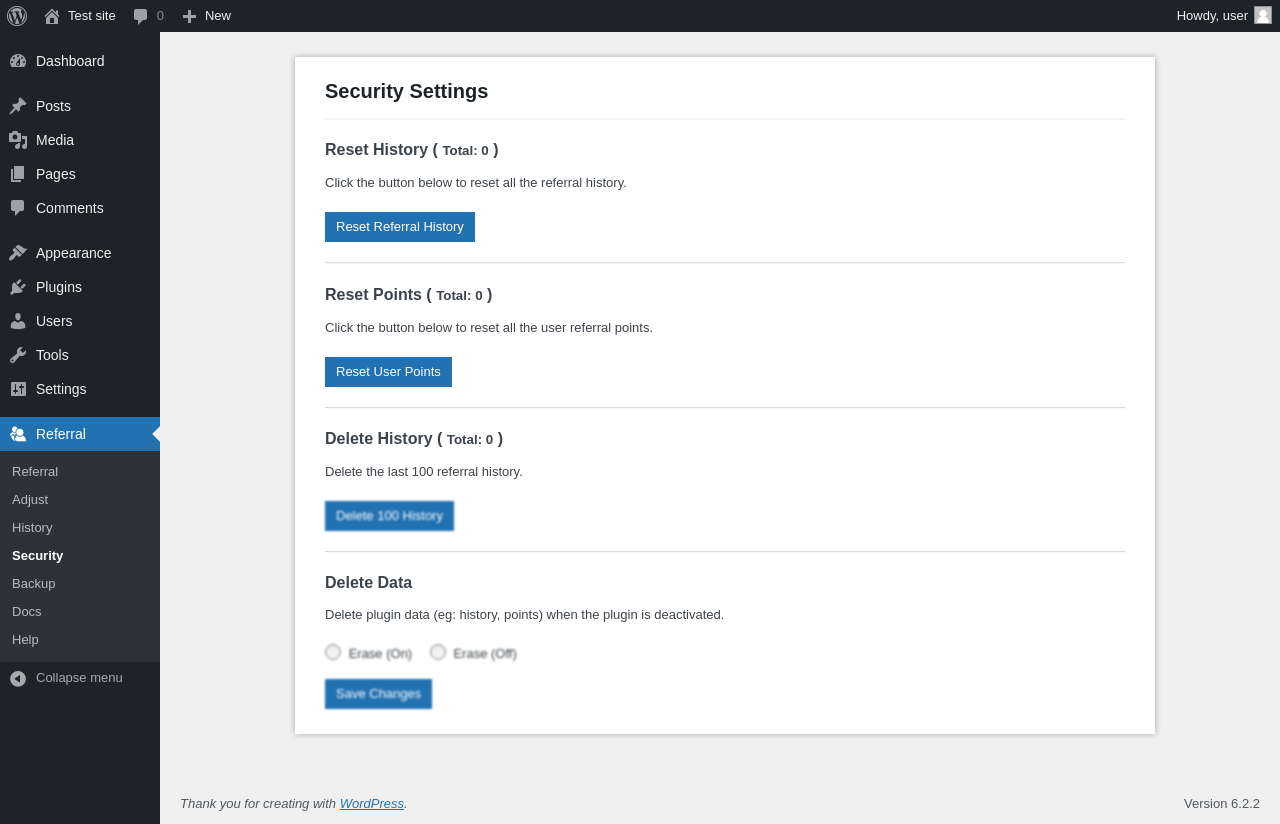Viewport: 1280px width, 824px height.
Task: Open the Tools menu item
Action: point(80,355)
